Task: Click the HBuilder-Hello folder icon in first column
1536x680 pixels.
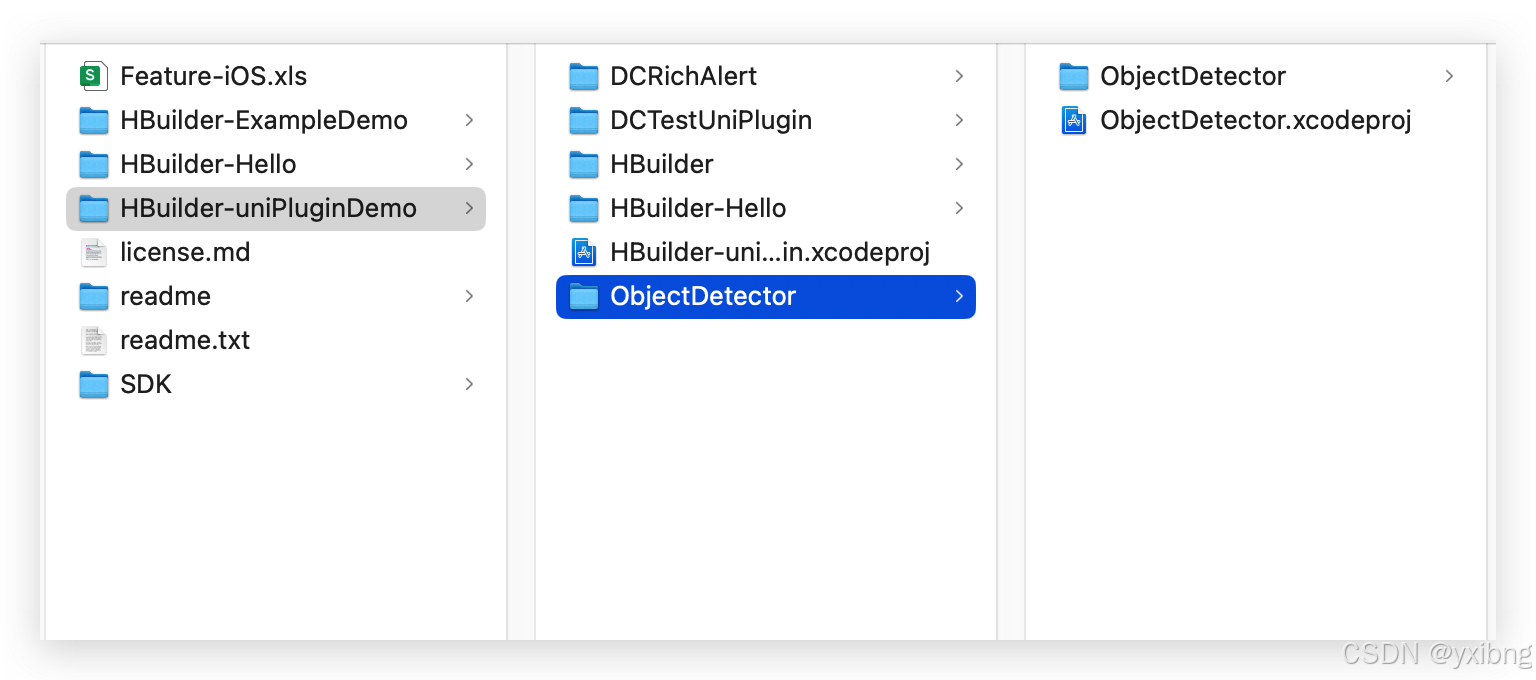Action: click(93, 164)
